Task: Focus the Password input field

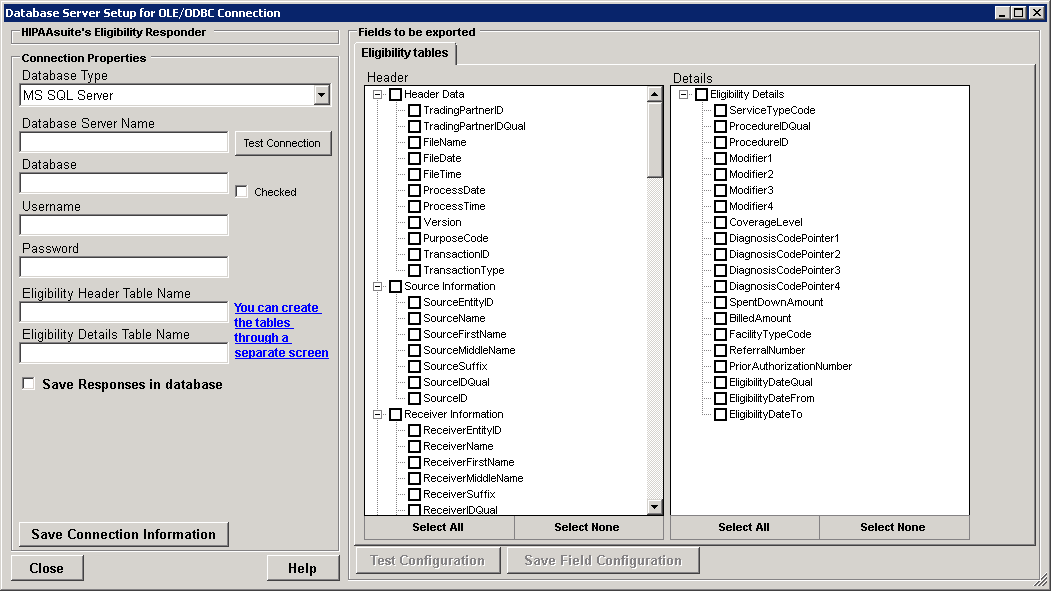Action: 125,267
